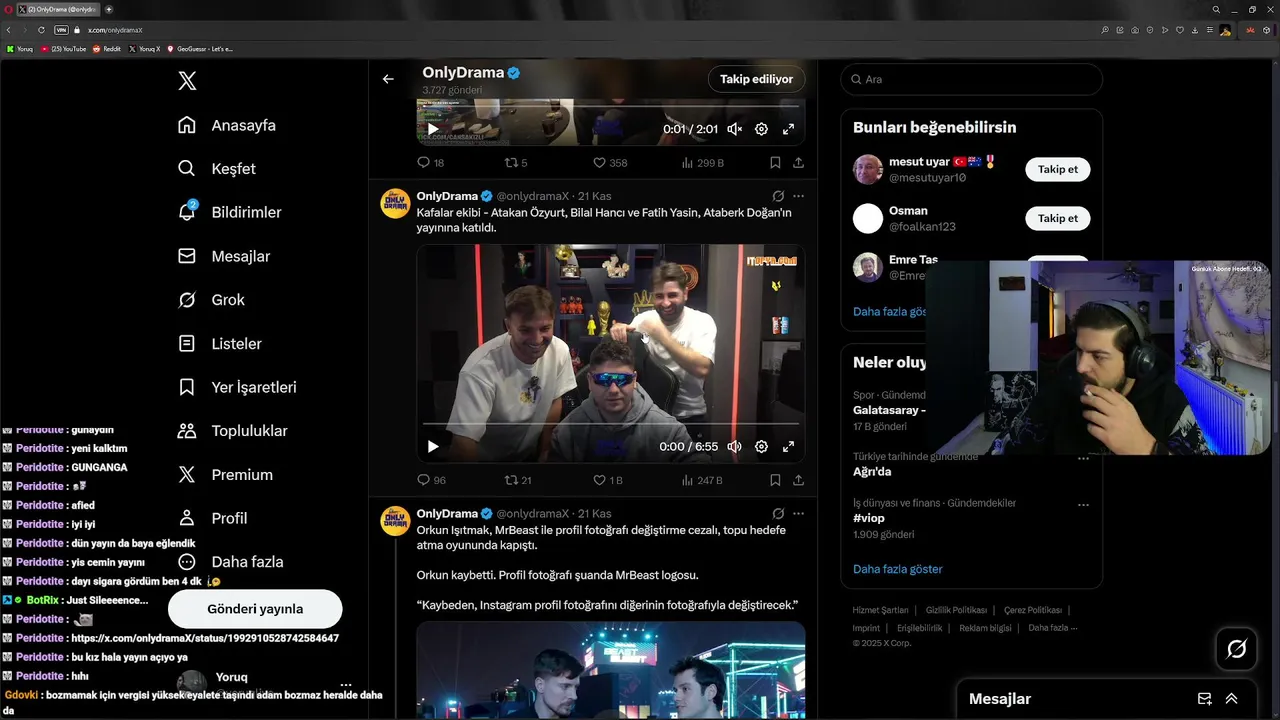
Task: Reply to post with 18 comments
Action: (430, 162)
